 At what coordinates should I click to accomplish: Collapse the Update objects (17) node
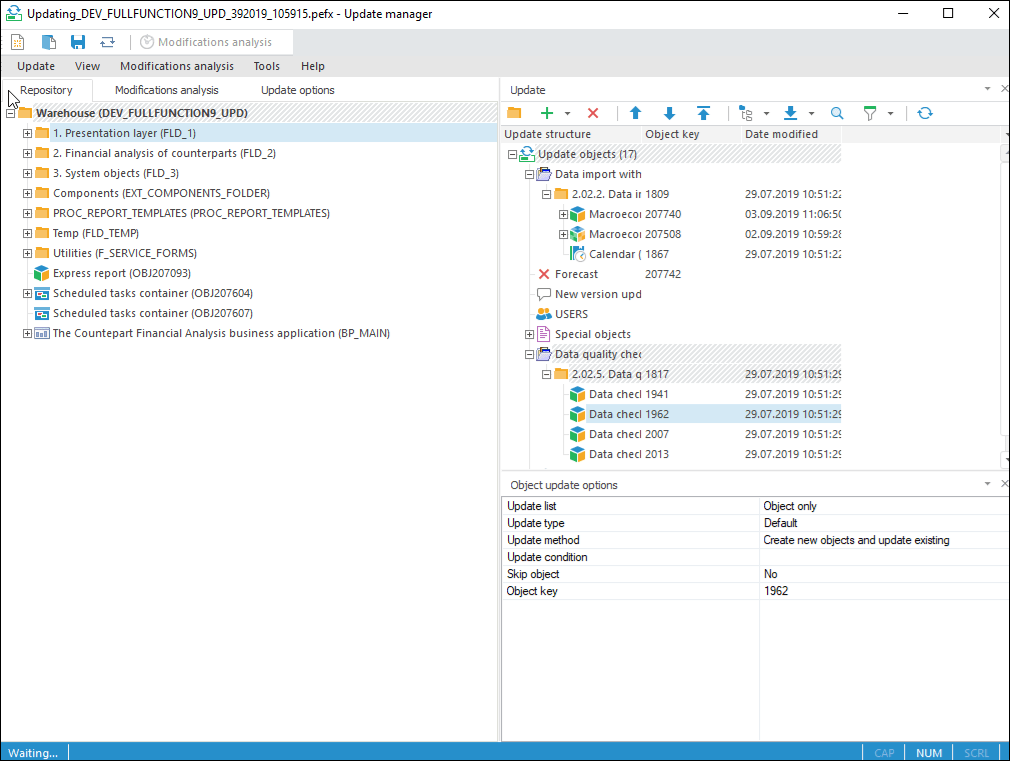tap(512, 154)
